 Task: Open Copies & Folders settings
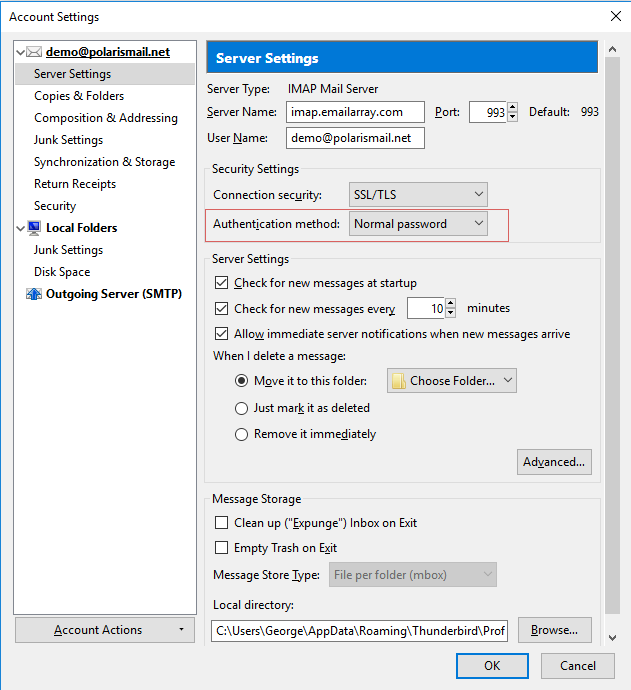click(x=79, y=96)
